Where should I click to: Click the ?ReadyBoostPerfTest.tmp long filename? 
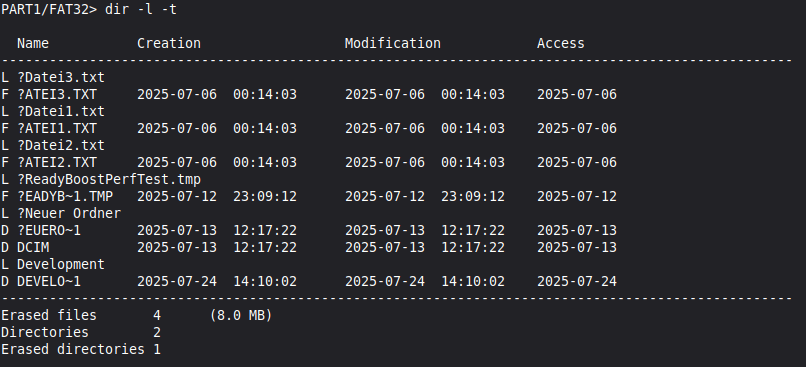click(x=108, y=179)
